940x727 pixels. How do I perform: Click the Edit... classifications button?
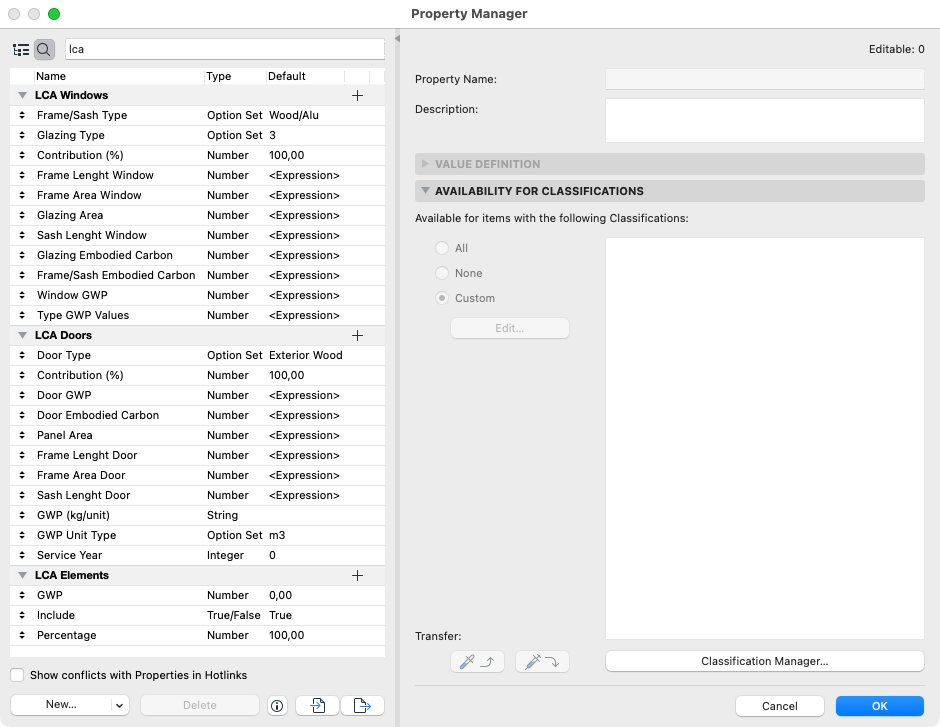coord(510,328)
